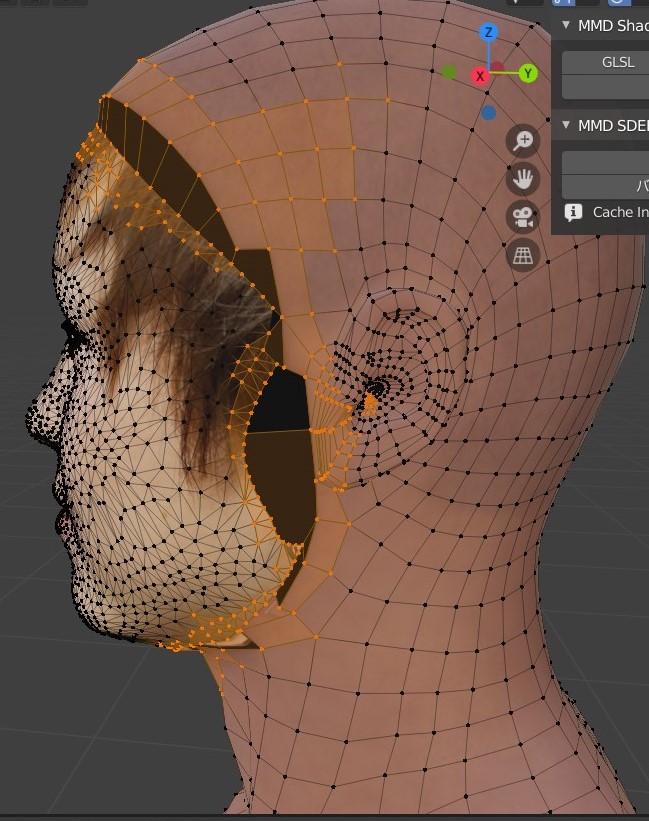
Task: Click the blue Z axis gizmo handle
Action: point(488,32)
